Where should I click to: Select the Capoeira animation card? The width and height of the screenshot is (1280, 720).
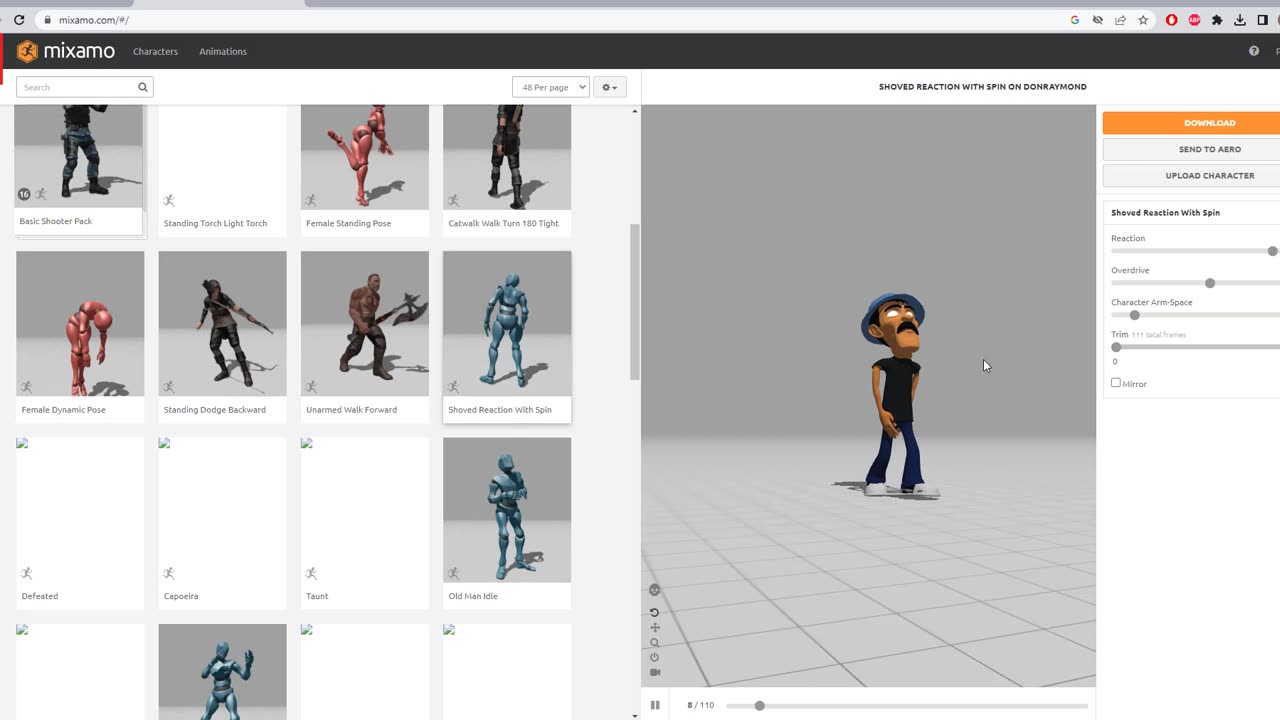tap(222, 523)
